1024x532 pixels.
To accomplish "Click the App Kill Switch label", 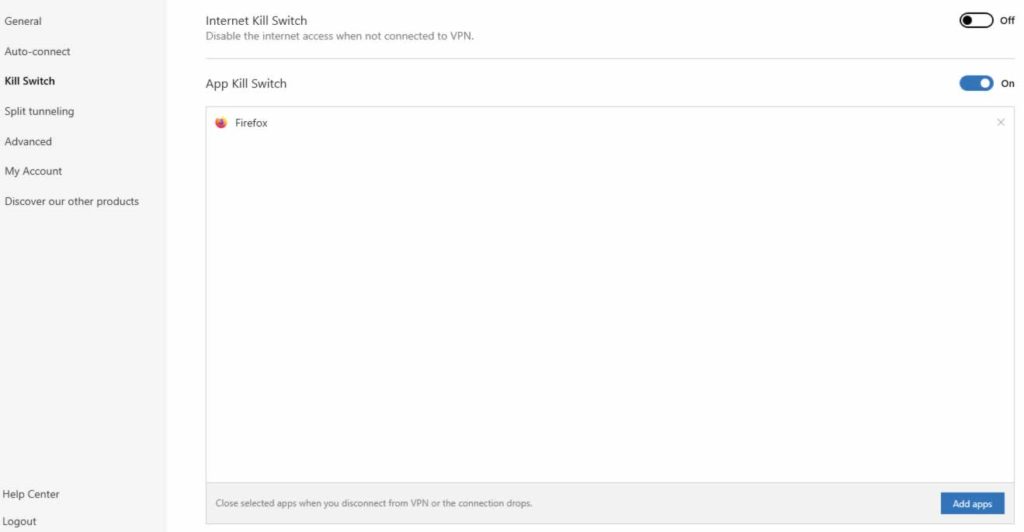I will (246, 84).
